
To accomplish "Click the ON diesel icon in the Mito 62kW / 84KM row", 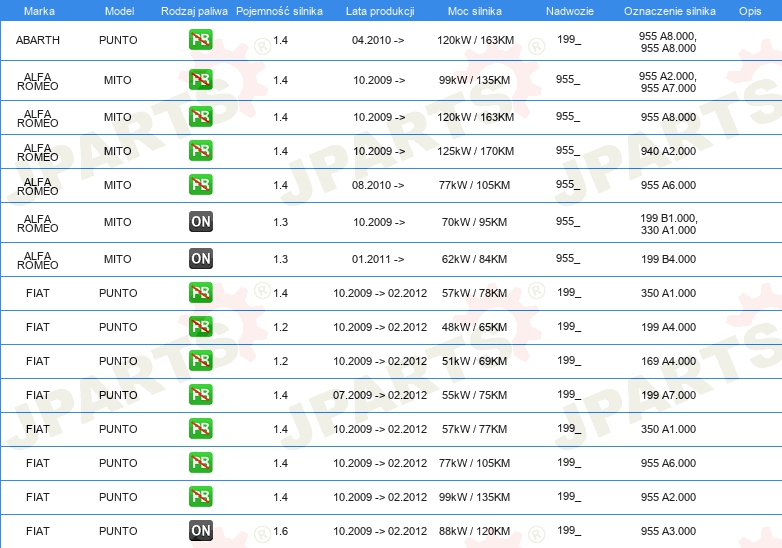I will [x=201, y=259].
